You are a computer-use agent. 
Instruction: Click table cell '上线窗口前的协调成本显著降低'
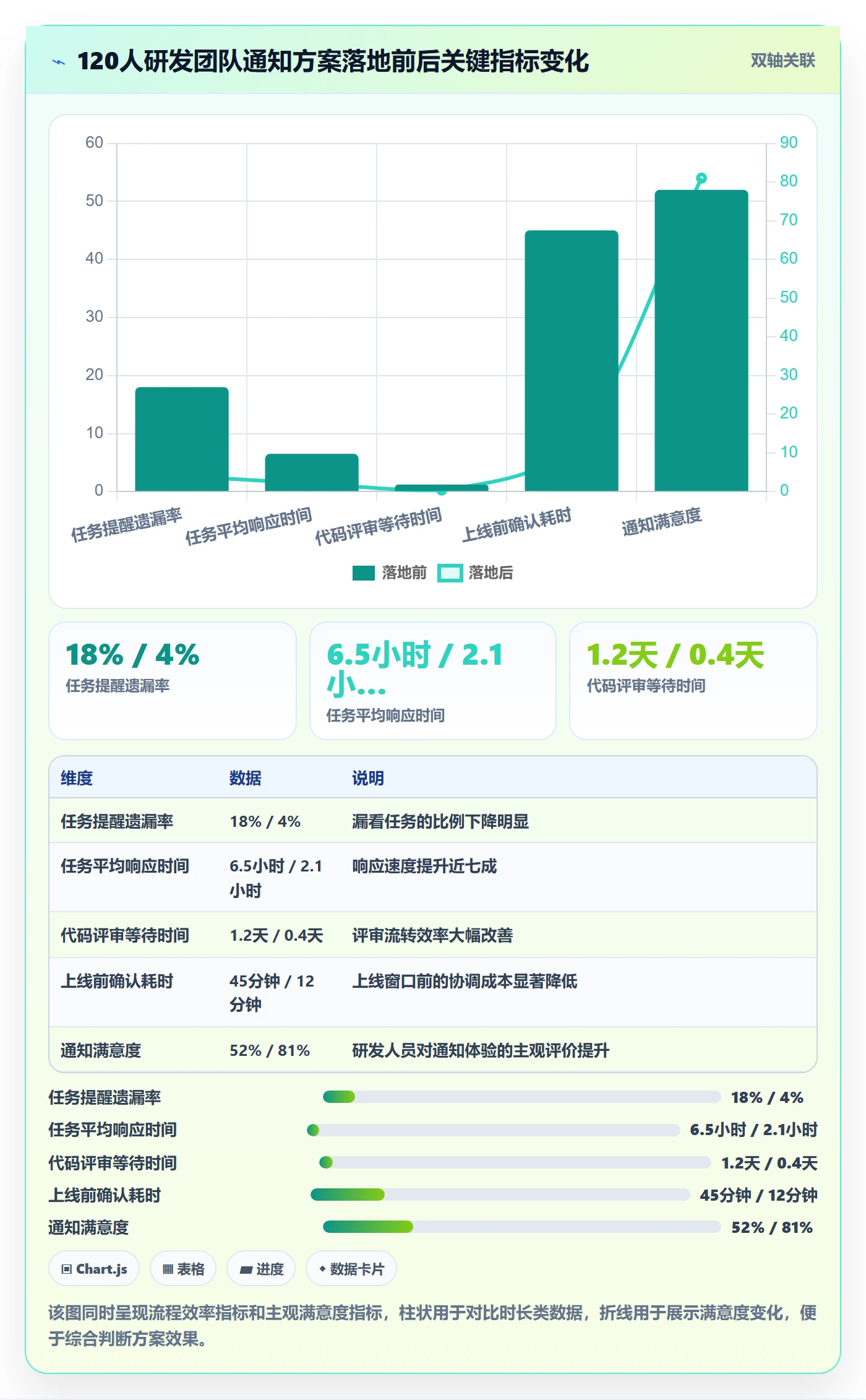pos(465,981)
